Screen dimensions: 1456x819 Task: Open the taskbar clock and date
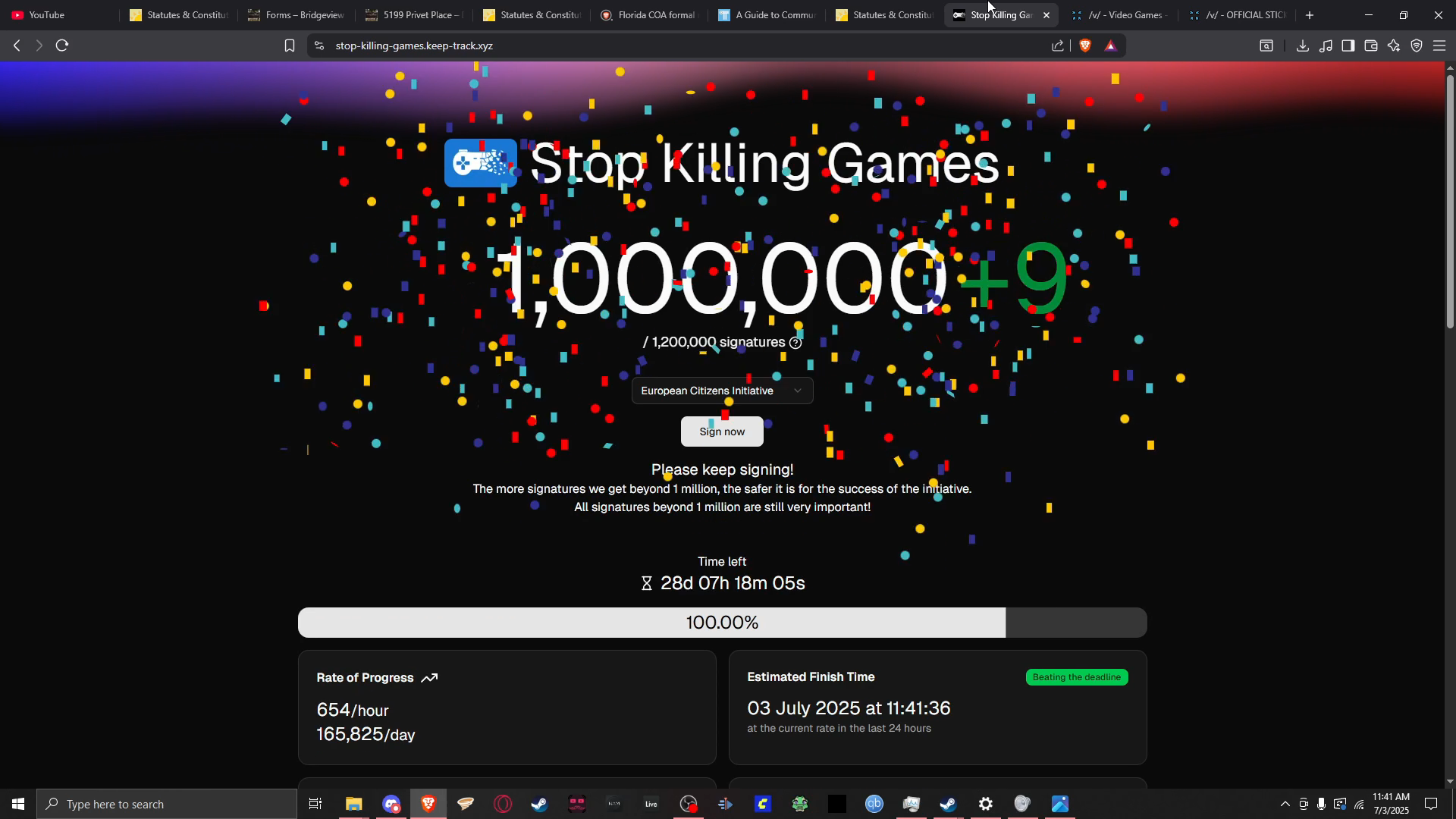1391,804
